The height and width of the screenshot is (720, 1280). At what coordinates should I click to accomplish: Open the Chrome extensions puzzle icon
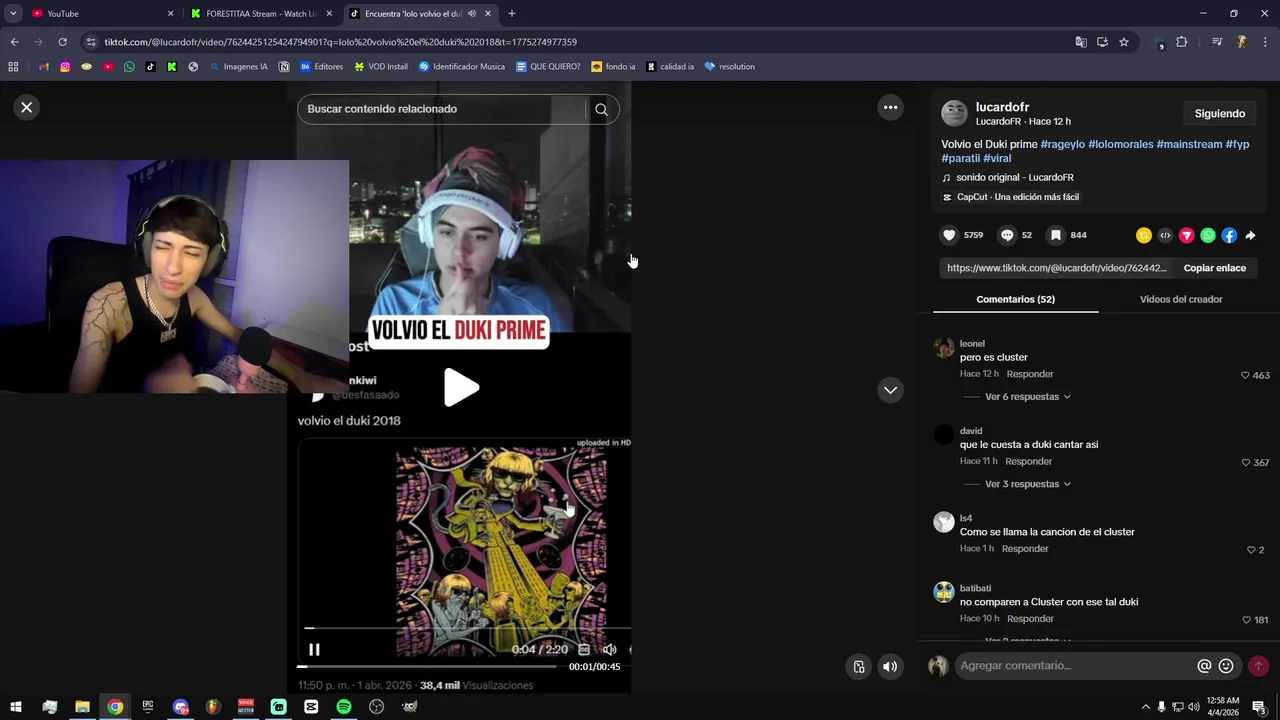pos(1182,42)
